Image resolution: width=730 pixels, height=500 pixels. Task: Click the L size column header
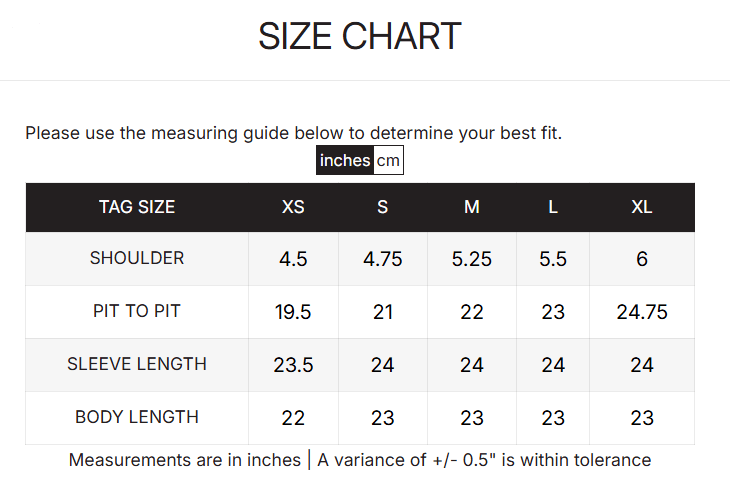pos(553,207)
